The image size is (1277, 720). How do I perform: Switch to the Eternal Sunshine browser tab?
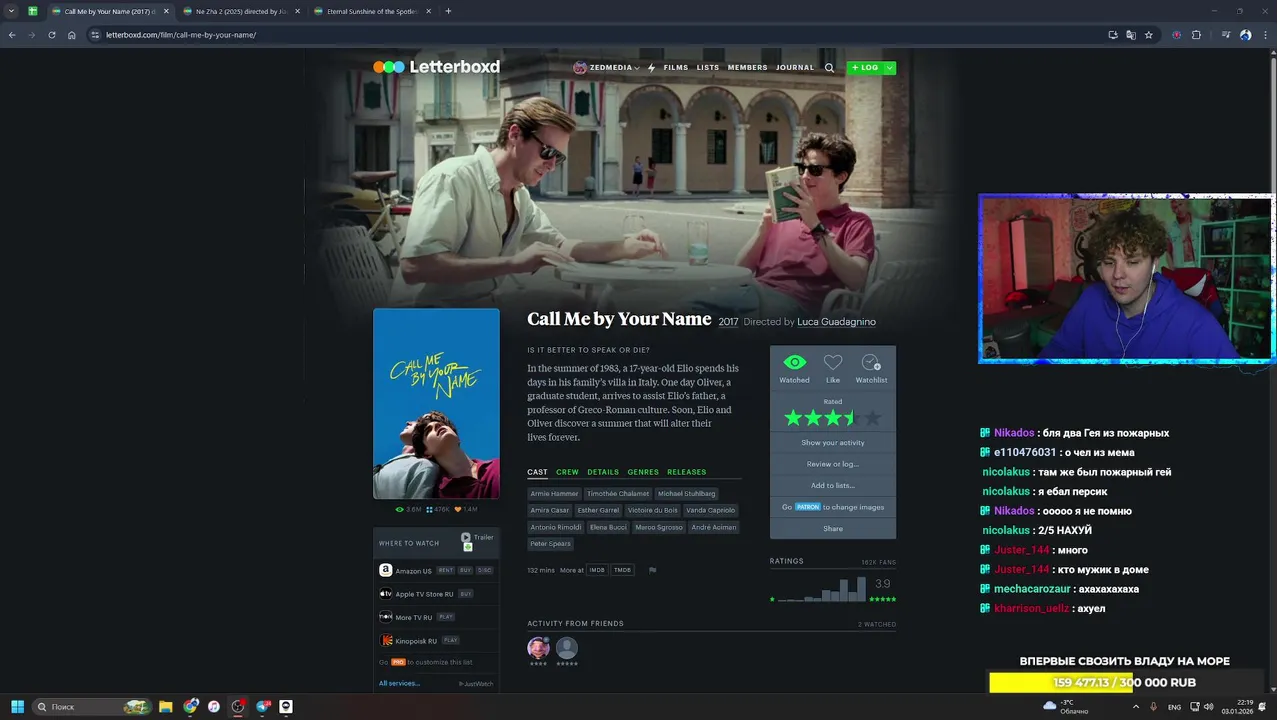[371, 11]
